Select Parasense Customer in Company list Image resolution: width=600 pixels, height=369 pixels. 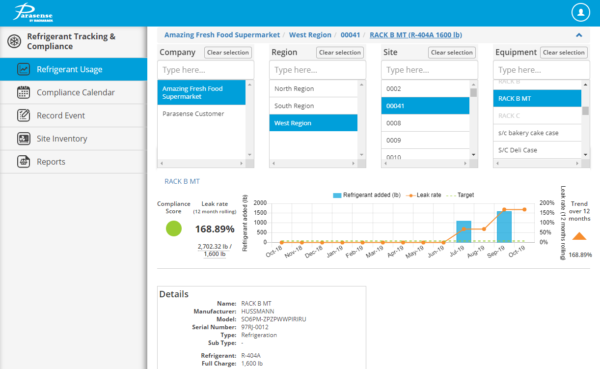(x=201, y=114)
